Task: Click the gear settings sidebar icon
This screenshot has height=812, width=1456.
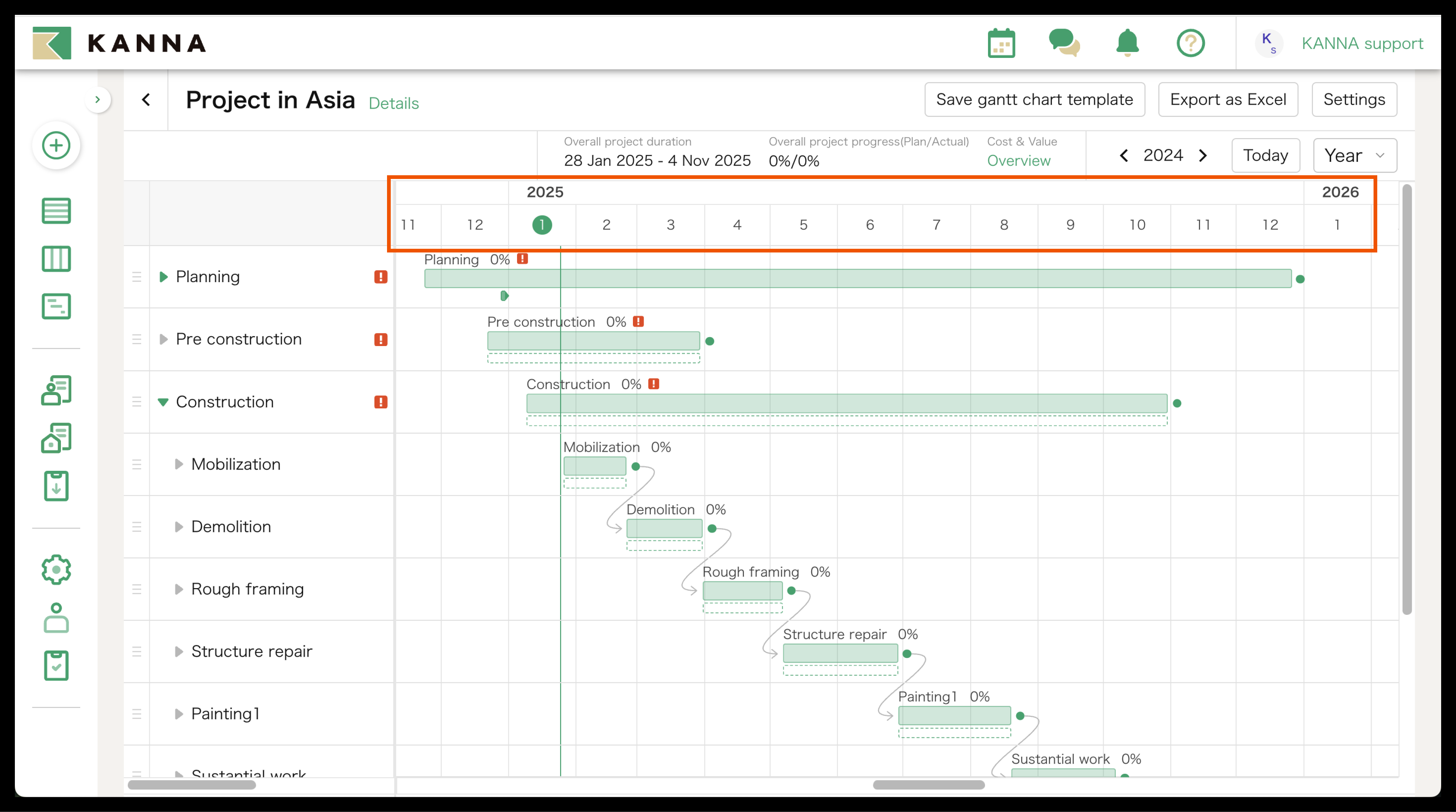Action: pyautogui.click(x=56, y=570)
